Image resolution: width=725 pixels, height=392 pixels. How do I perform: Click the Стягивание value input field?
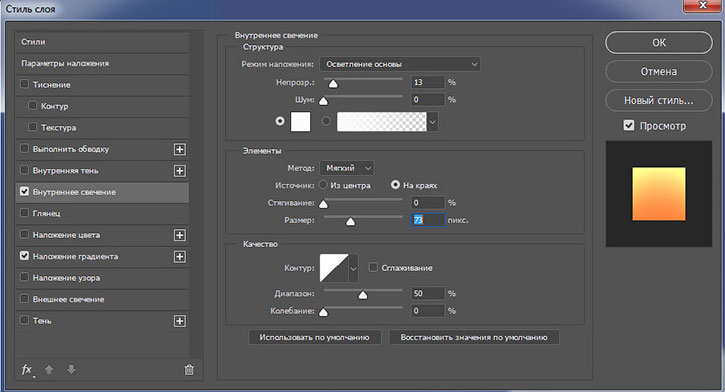click(428, 202)
